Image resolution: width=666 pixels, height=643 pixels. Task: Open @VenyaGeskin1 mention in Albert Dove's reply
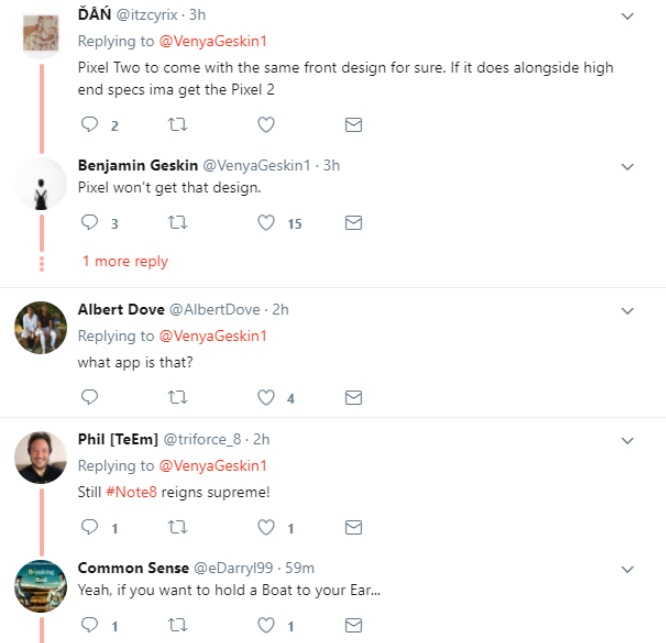[213, 336]
